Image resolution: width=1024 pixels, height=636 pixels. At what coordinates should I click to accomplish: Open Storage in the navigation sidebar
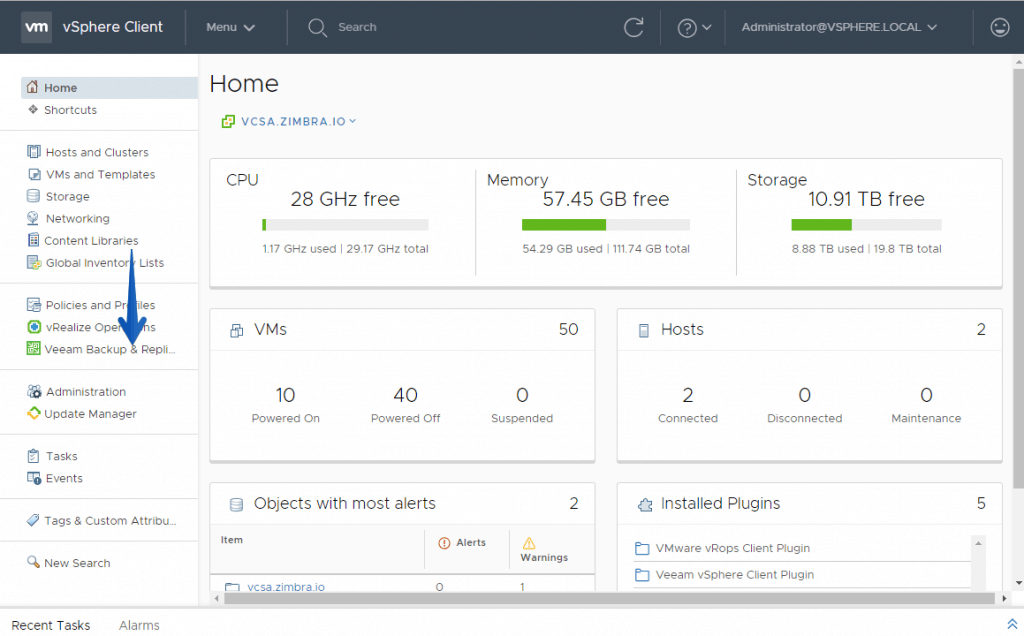coord(67,197)
